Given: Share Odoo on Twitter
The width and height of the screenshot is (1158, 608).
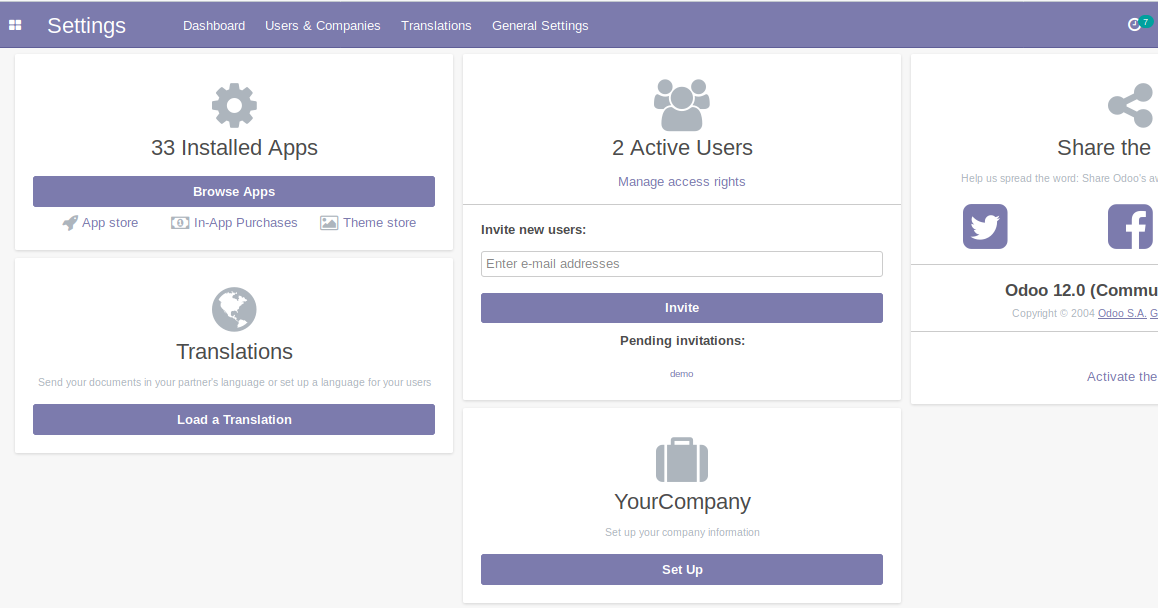Looking at the screenshot, I should pyautogui.click(x=984, y=226).
